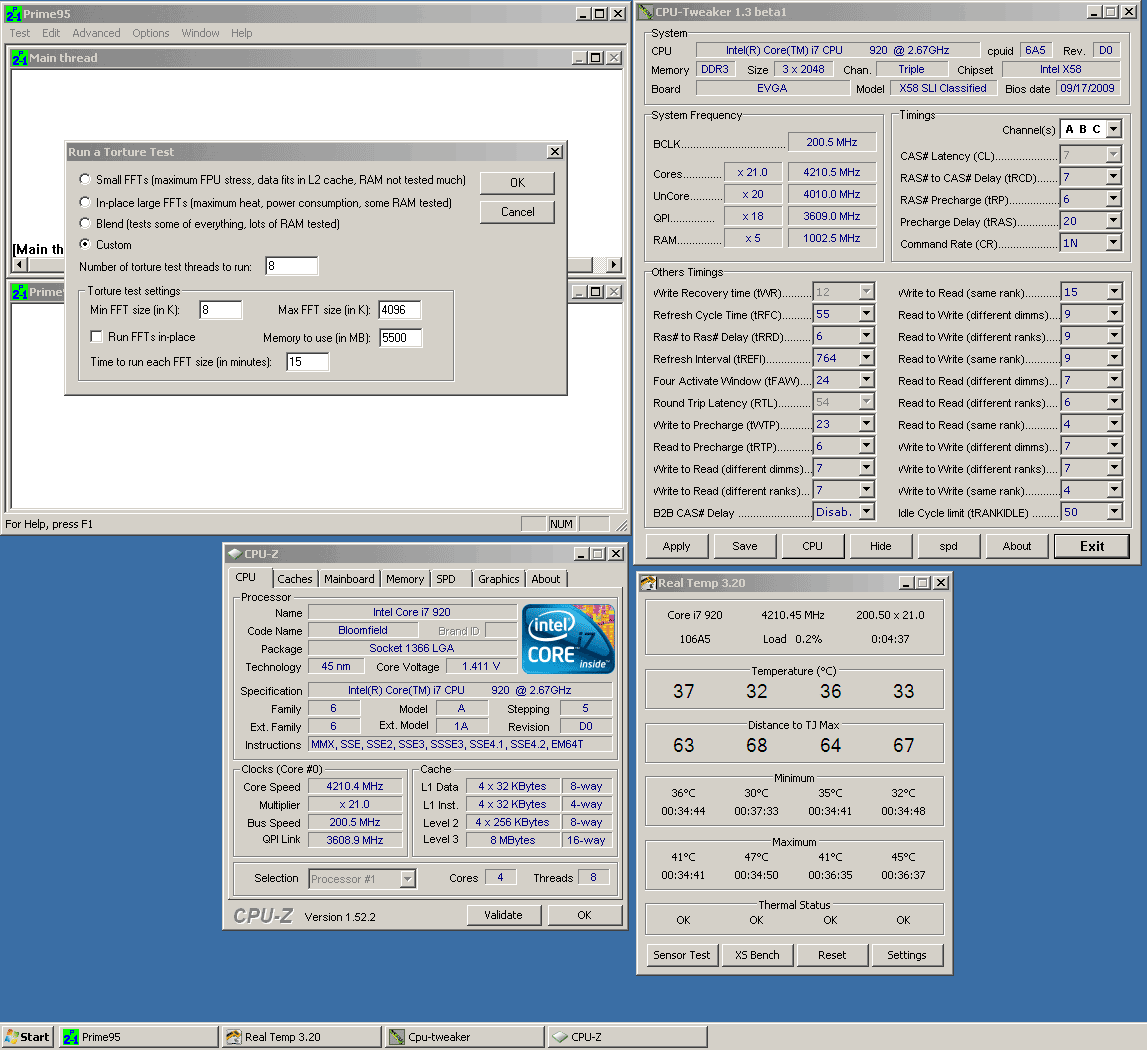The height and width of the screenshot is (1050, 1147).
Task: Click the Memory to use (in MB) field
Action: 400,337
